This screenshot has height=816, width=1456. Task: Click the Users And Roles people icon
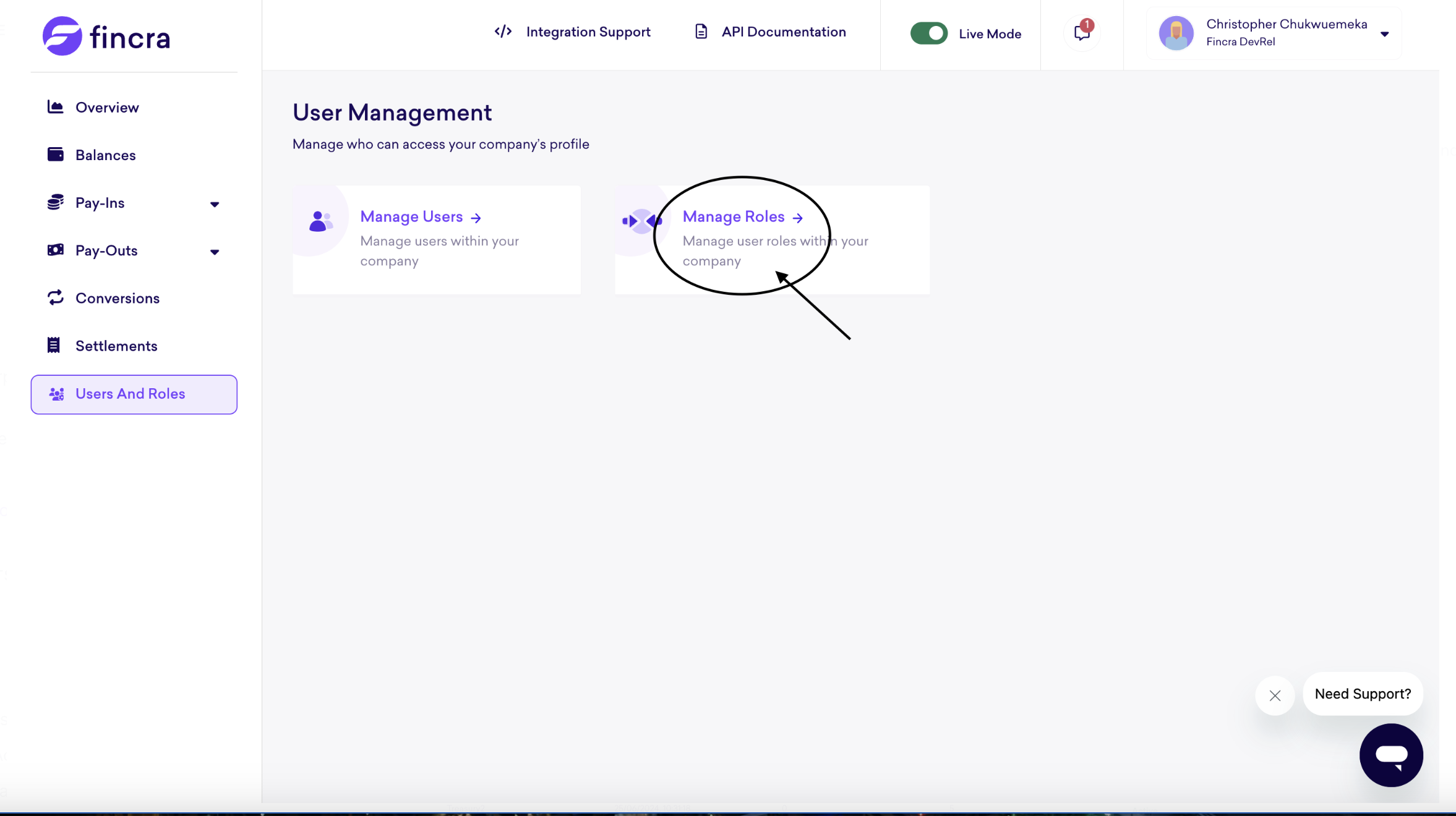pyautogui.click(x=57, y=394)
